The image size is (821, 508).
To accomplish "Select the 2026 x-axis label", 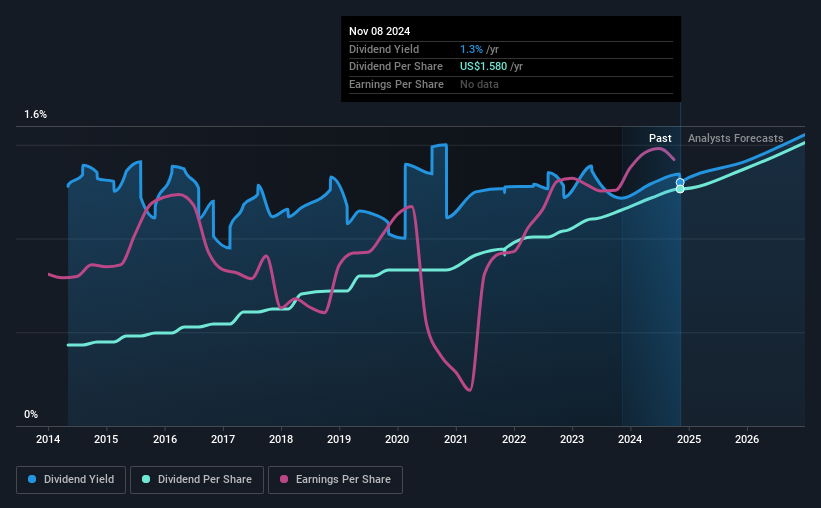I will click(x=747, y=439).
